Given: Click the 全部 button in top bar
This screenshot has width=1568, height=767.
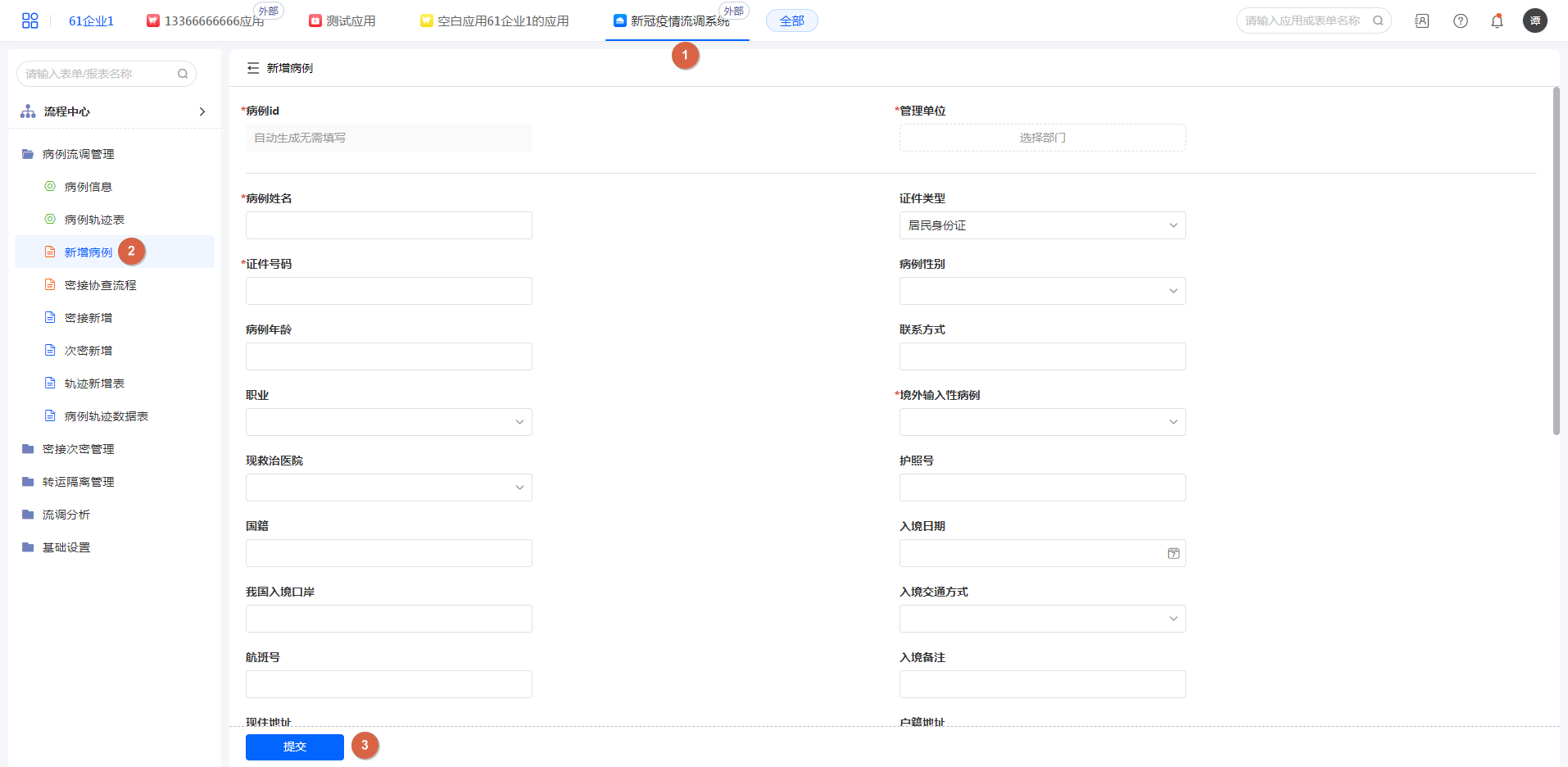Looking at the screenshot, I should click(x=791, y=21).
